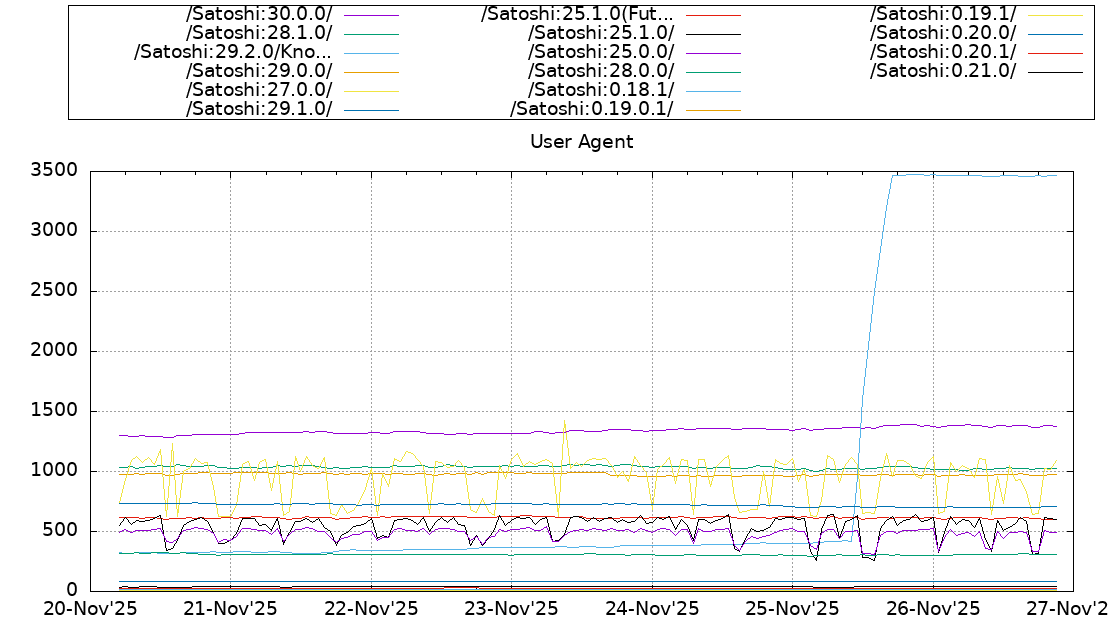
Task: Click the /Satoshi:29.2.0/Kno... legend label
Action: pos(232,52)
